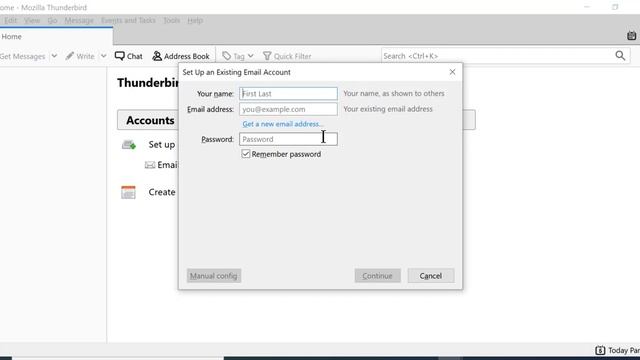Image resolution: width=640 pixels, height=360 pixels.
Task: Open the View menu
Action: click(x=32, y=20)
